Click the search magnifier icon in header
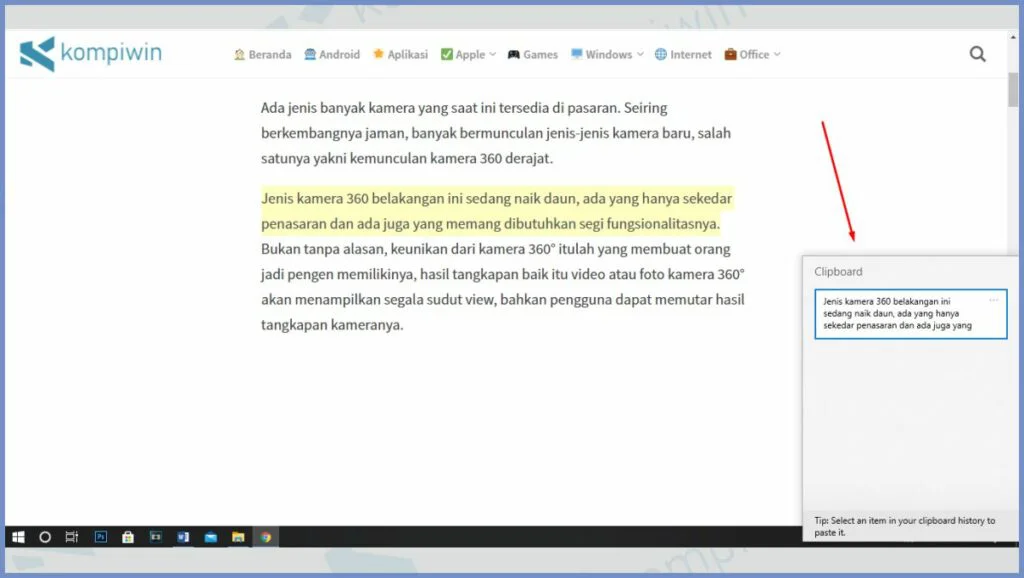The height and width of the screenshot is (578, 1024). click(977, 55)
